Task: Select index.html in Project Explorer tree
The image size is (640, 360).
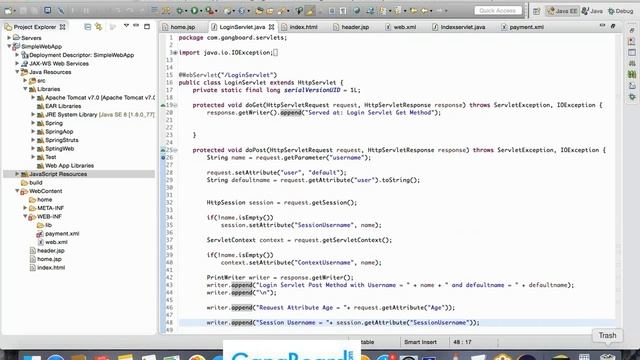Action: [51, 268]
